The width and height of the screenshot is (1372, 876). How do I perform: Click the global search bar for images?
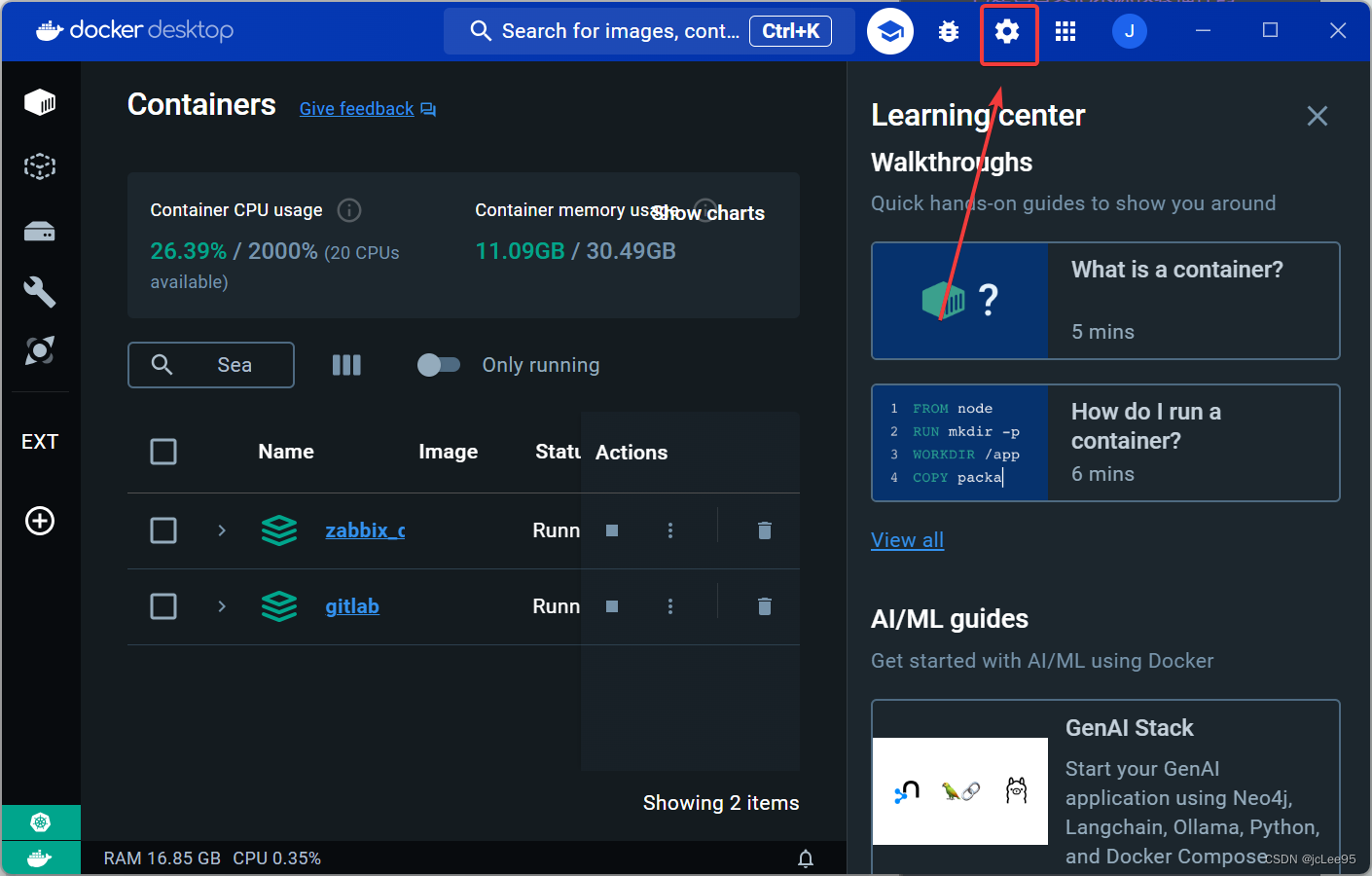(649, 31)
